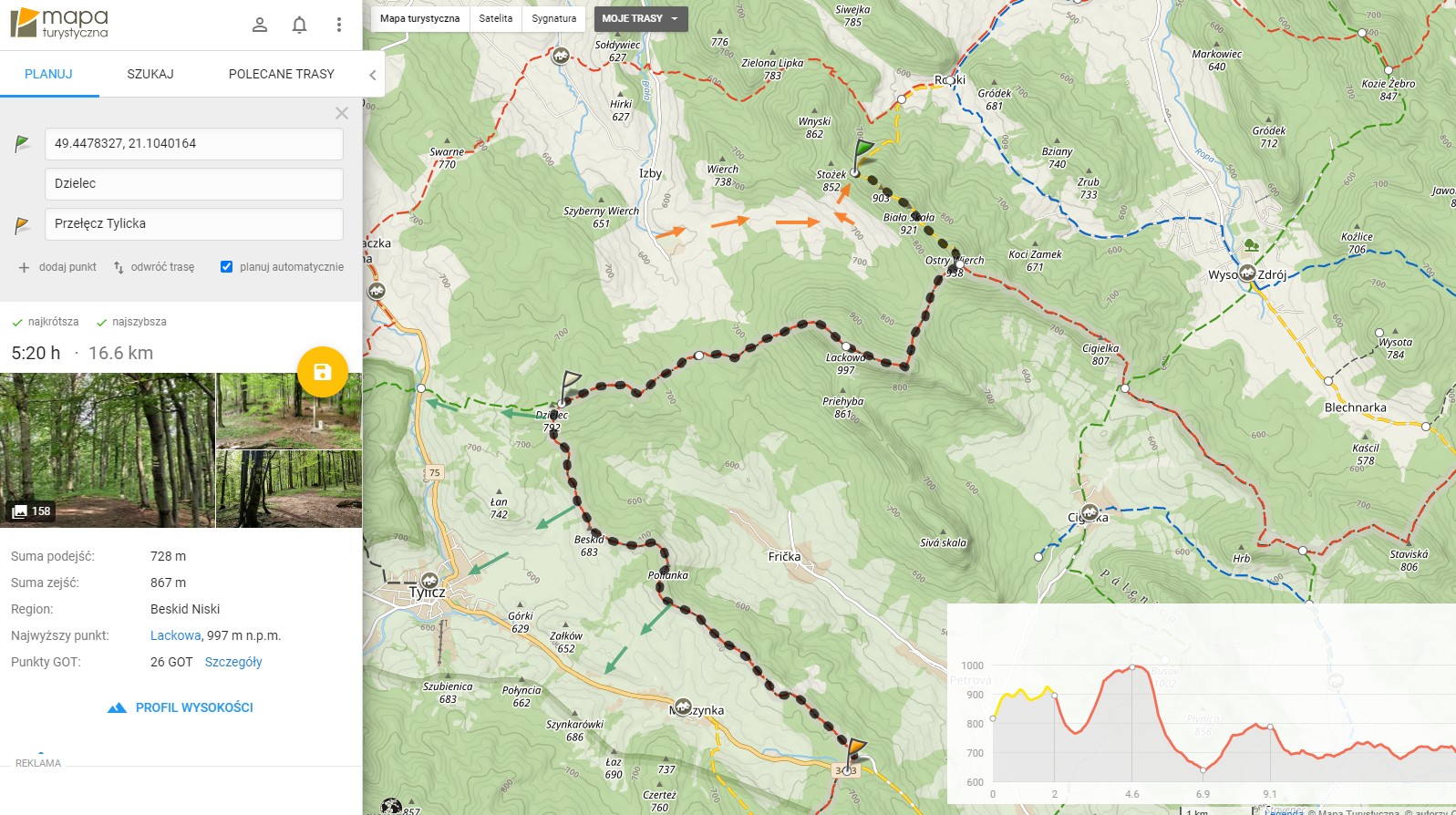This screenshot has width=1456, height=815.
Task: Click the orange finish flag on map
Action: [x=856, y=749]
